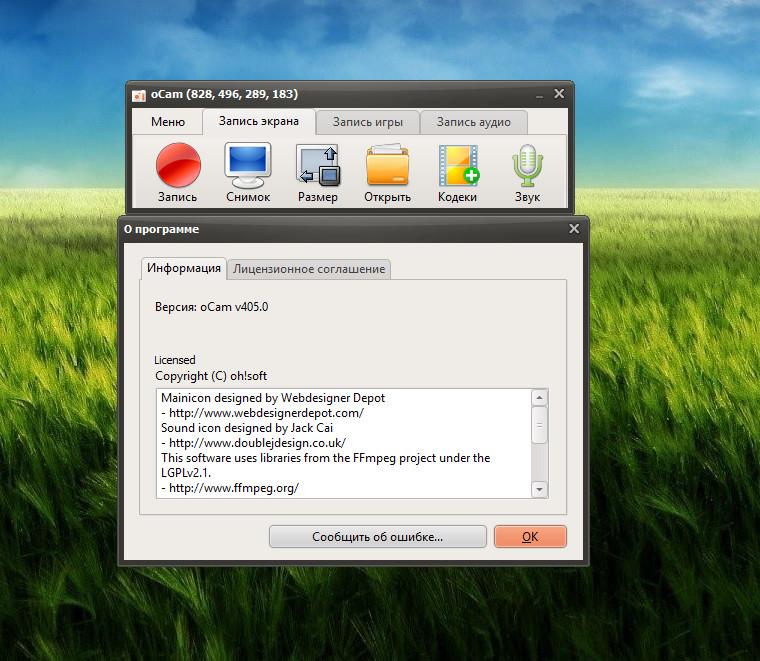This screenshot has height=661, width=760.
Task: Start recording with the red Запись button
Action: pos(178,172)
